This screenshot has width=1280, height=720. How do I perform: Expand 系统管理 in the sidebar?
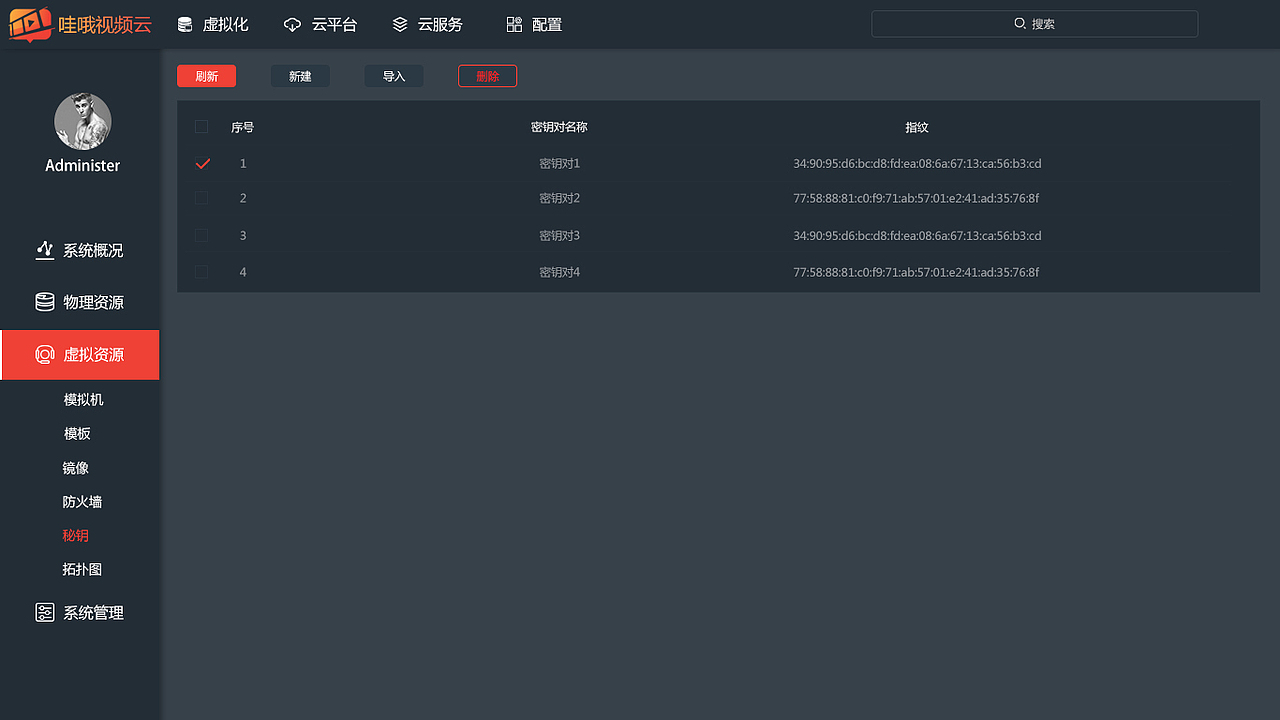(x=80, y=613)
